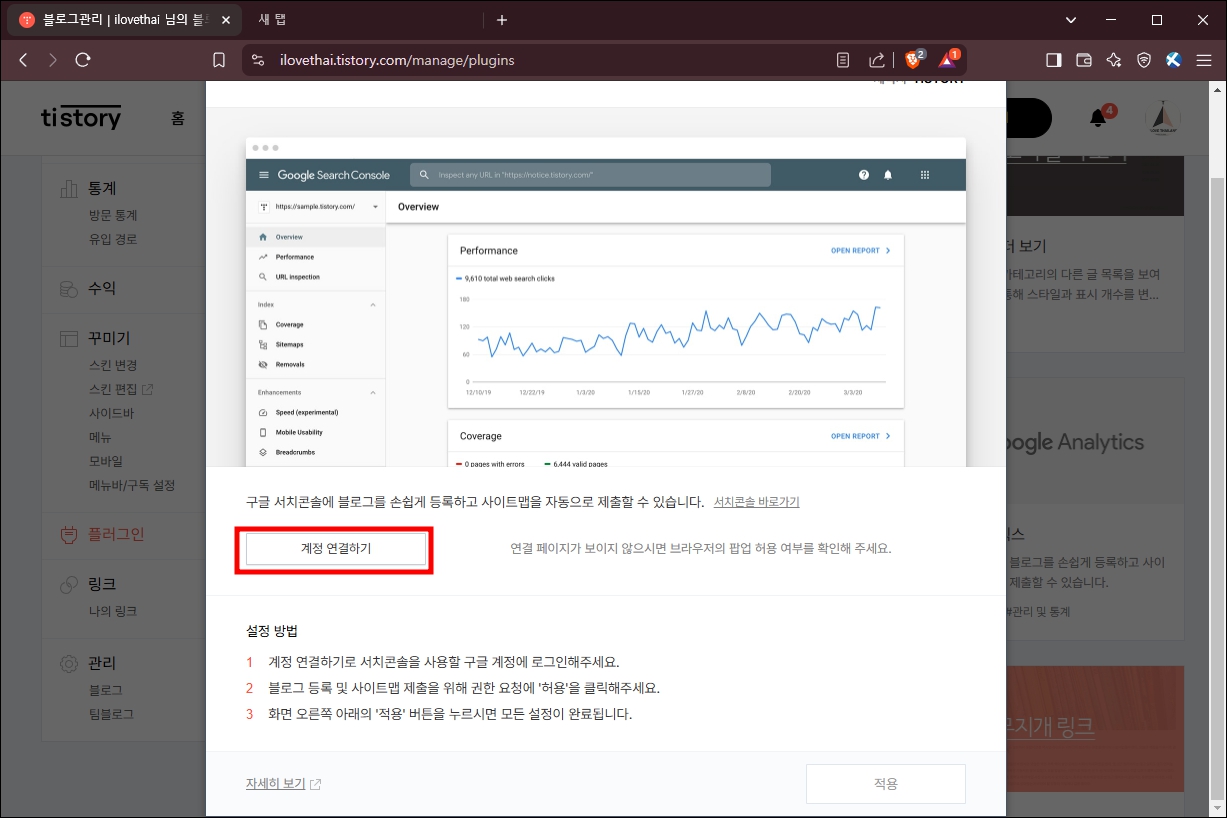Open the 수익 sidebar section
This screenshot has height=818, width=1227.
(x=102, y=288)
